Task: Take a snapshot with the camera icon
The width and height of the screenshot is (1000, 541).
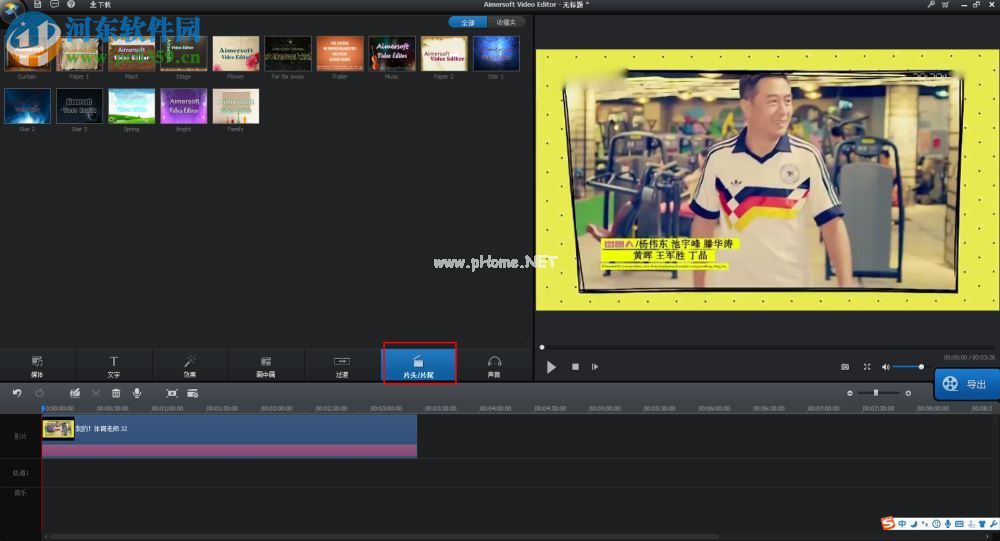Action: 845,367
